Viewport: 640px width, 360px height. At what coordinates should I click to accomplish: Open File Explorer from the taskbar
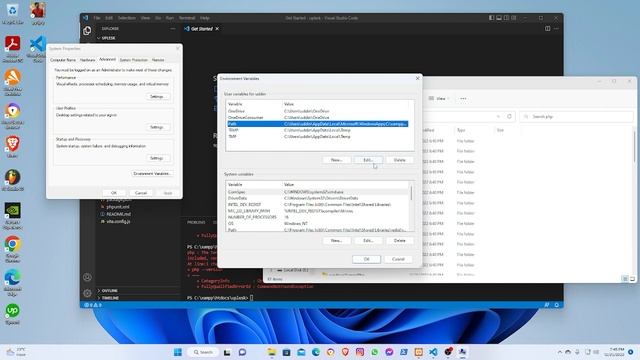[x=271, y=352]
